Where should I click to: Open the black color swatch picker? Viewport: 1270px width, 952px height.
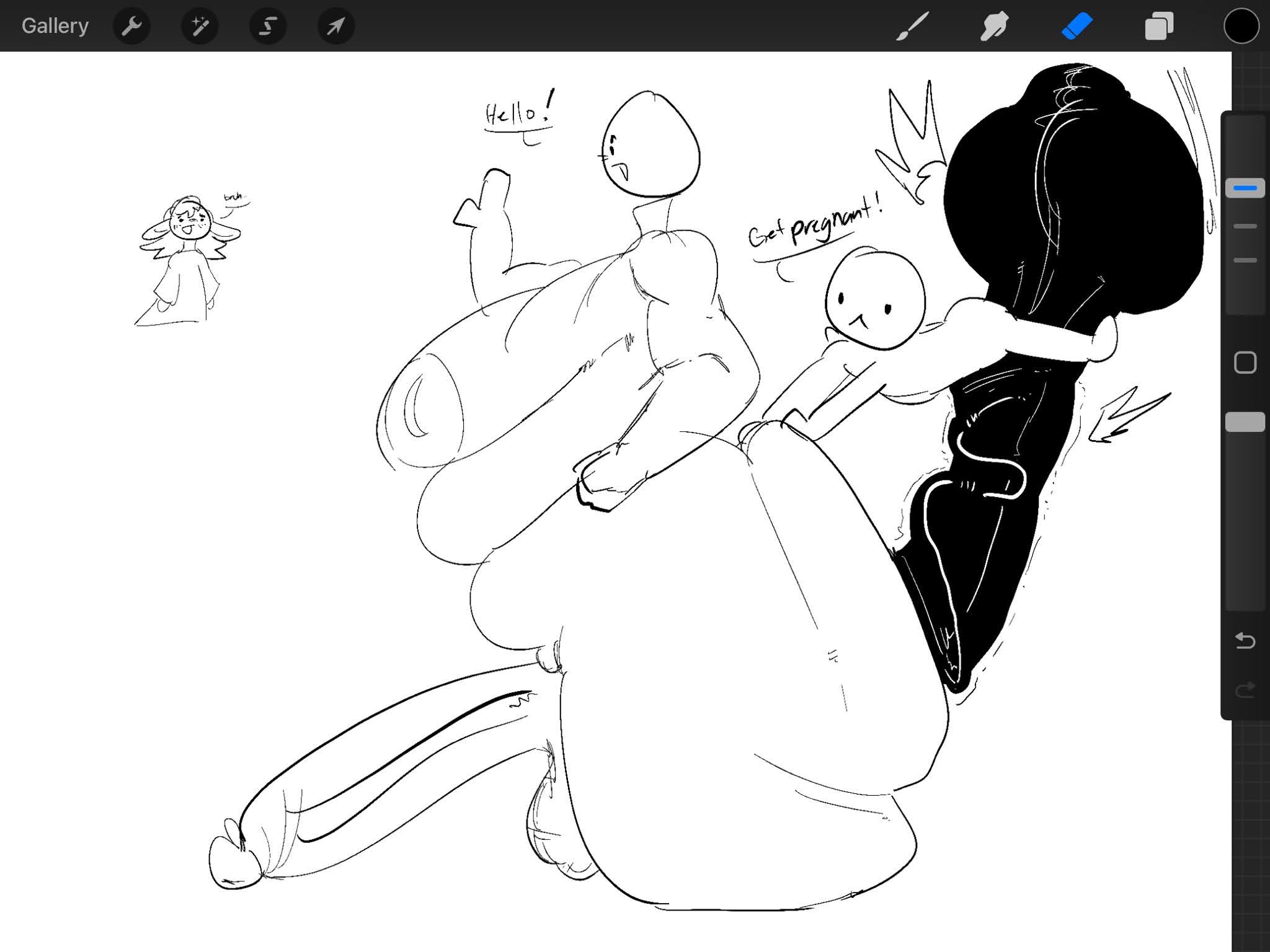pyautogui.click(x=1241, y=26)
